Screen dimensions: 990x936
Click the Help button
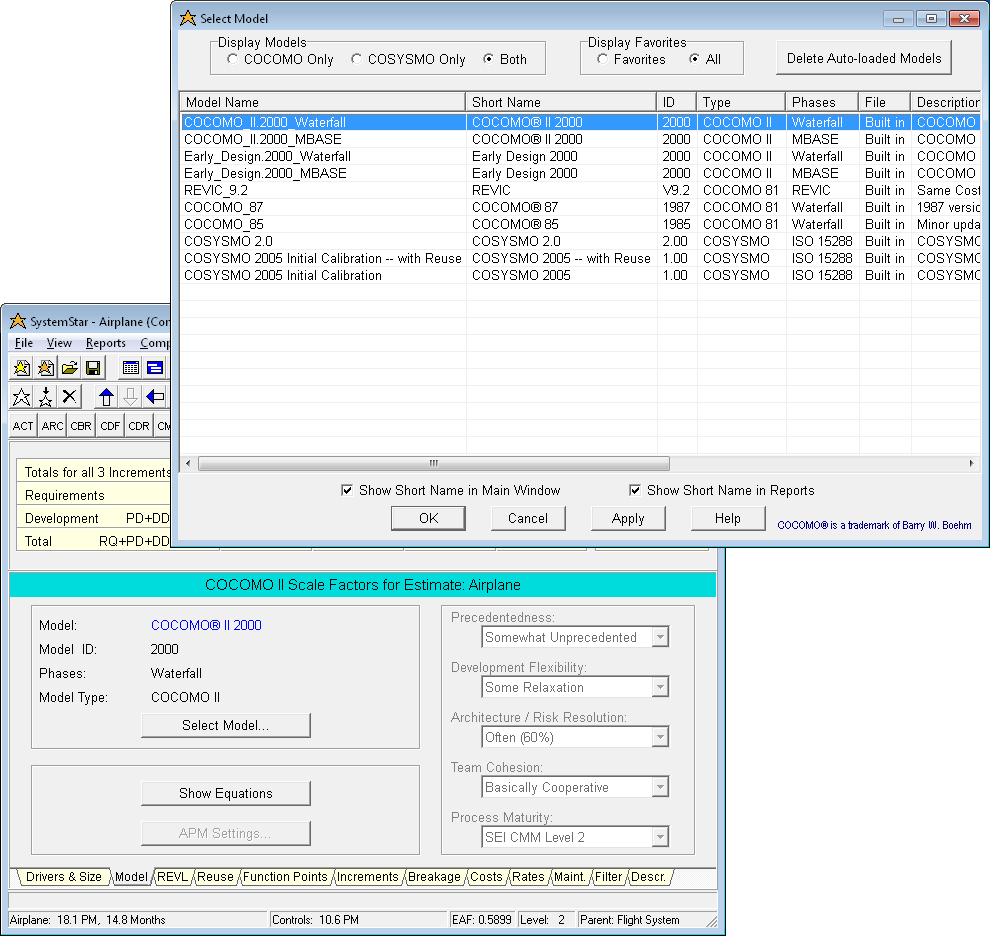pyautogui.click(x=727, y=519)
